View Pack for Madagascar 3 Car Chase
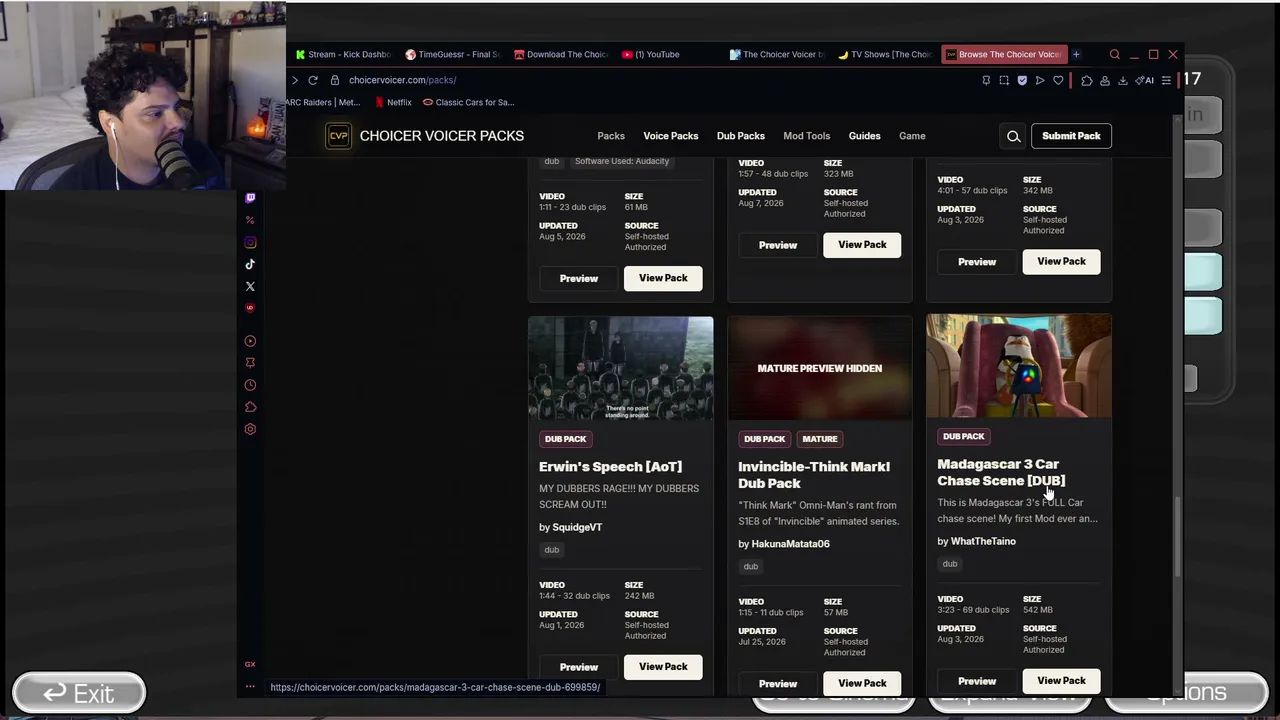 1061,681
